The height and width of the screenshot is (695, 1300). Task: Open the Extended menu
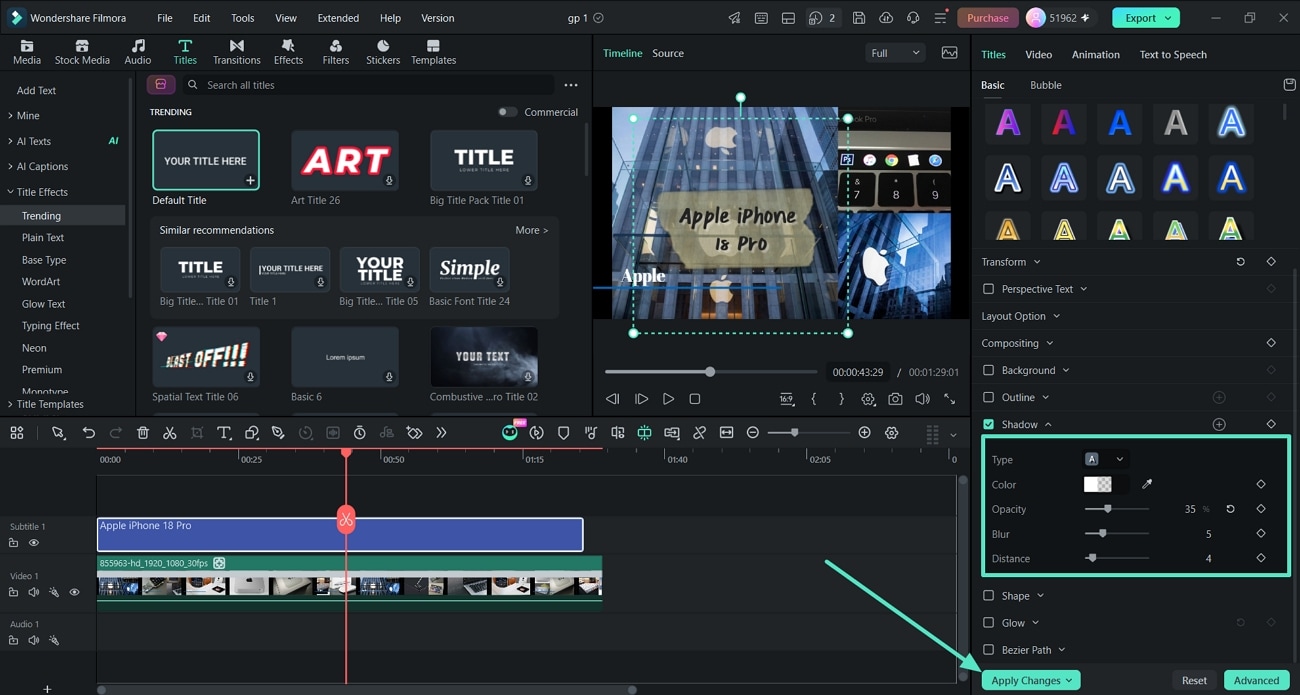[338, 18]
